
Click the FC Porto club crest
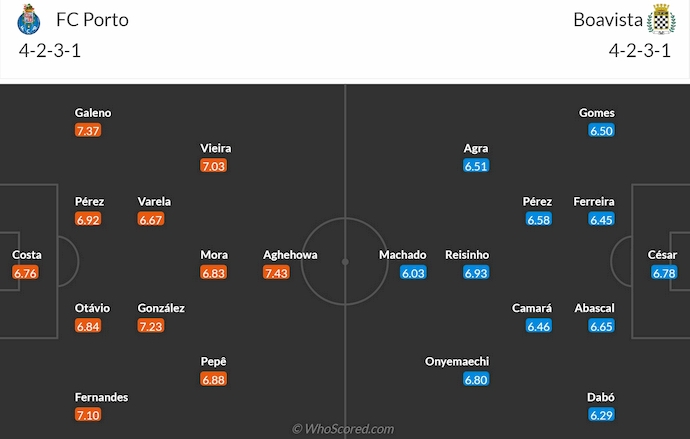(x=27, y=20)
